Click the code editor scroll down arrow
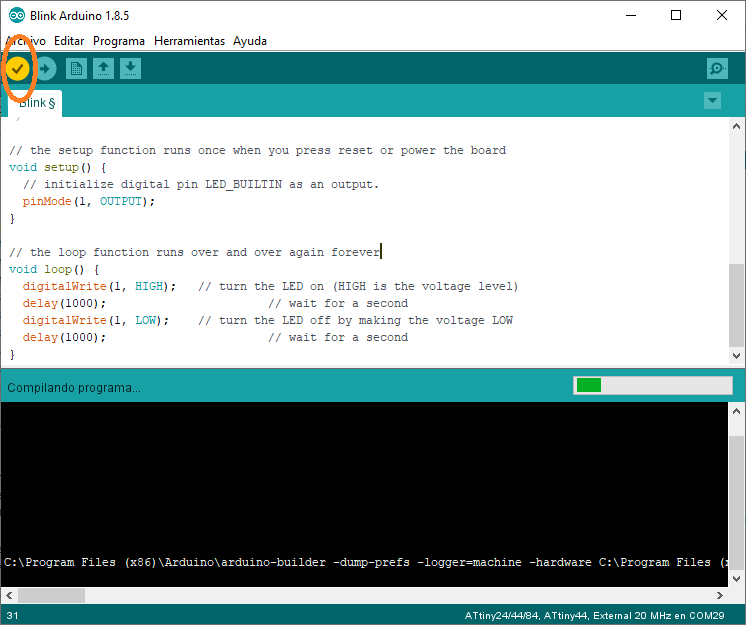The height and width of the screenshot is (625, 746). pos(736,356)
